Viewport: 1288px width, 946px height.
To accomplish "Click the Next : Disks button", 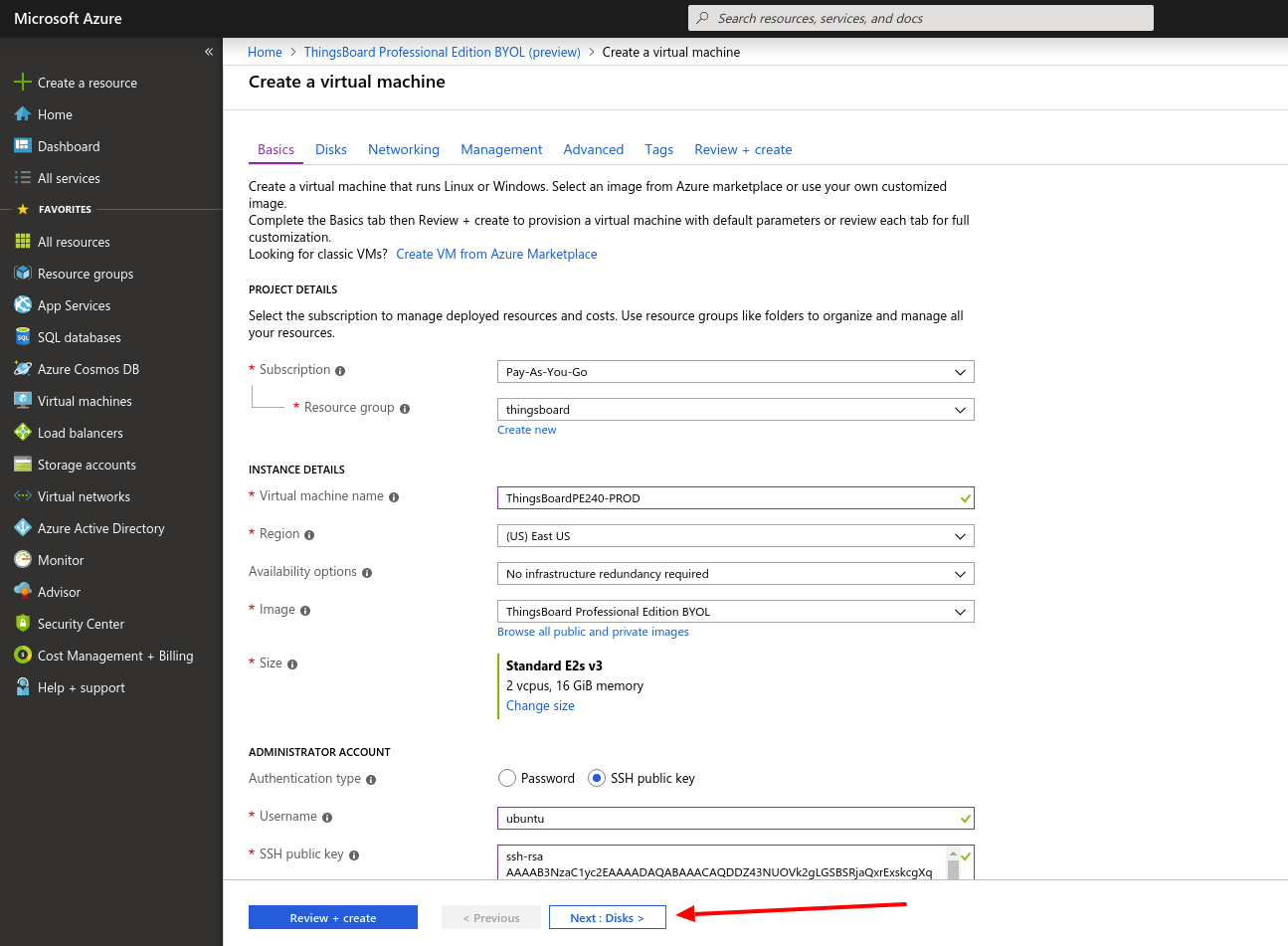I will coord(607,917).
